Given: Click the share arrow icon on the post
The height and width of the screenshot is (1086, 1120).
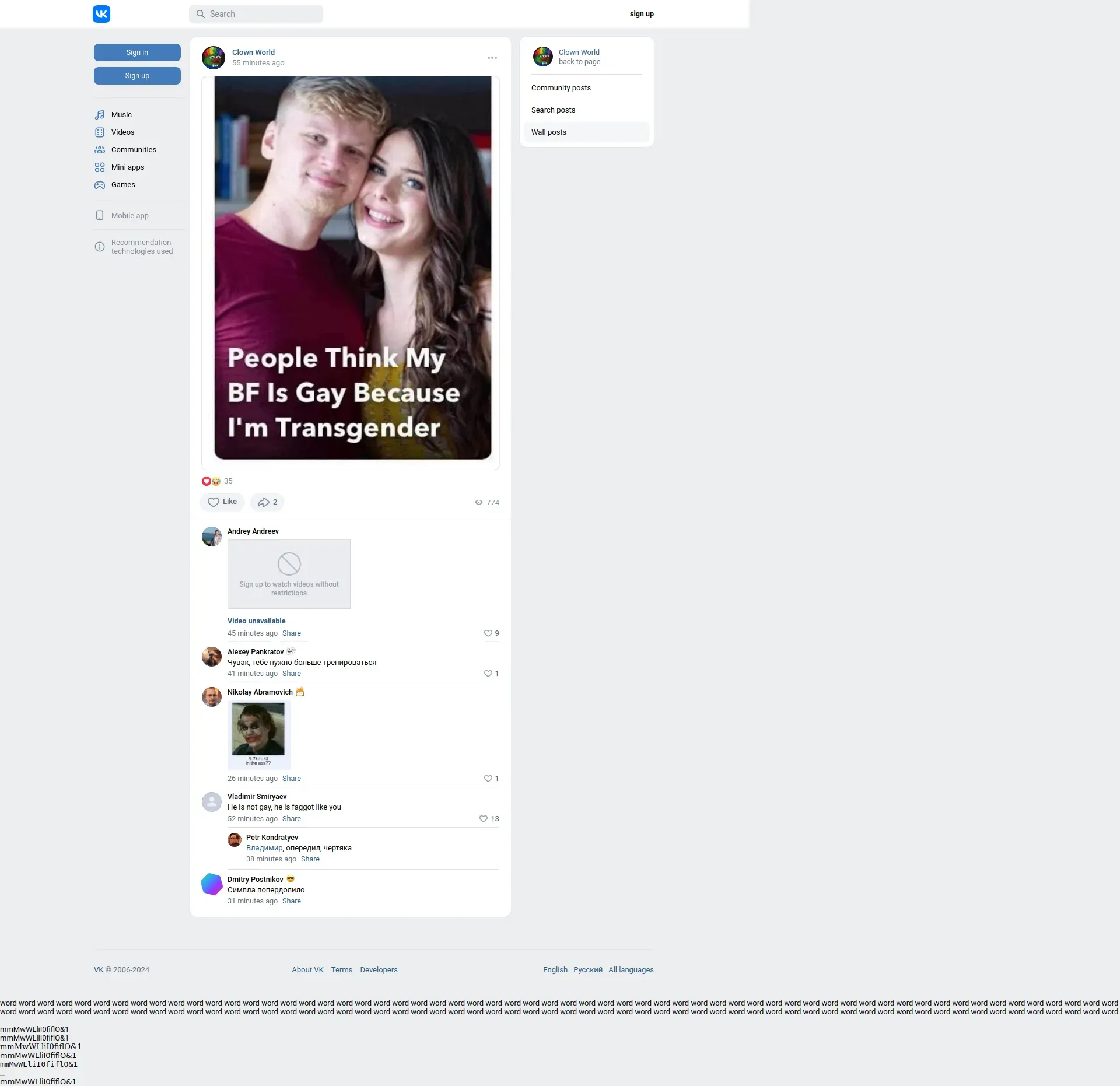Looking at the screenshot, I should pyautogui.click(x=264, y=502).
